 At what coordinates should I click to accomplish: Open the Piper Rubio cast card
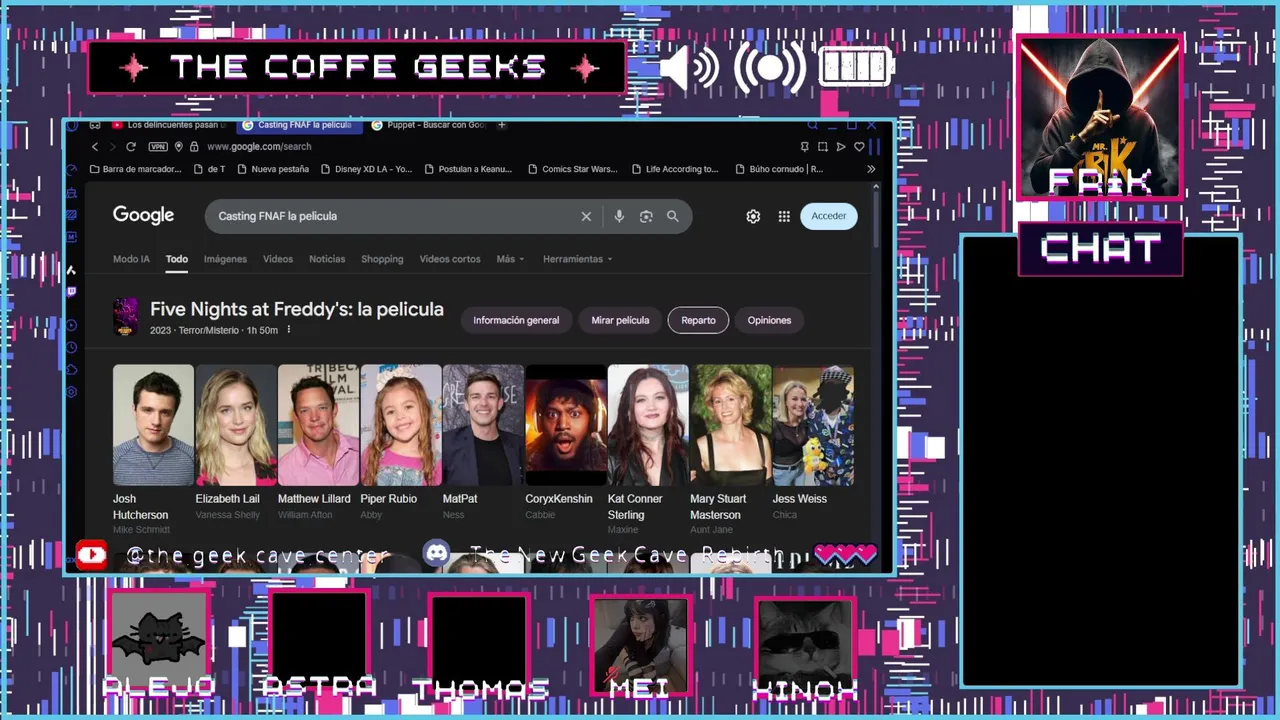401,442
